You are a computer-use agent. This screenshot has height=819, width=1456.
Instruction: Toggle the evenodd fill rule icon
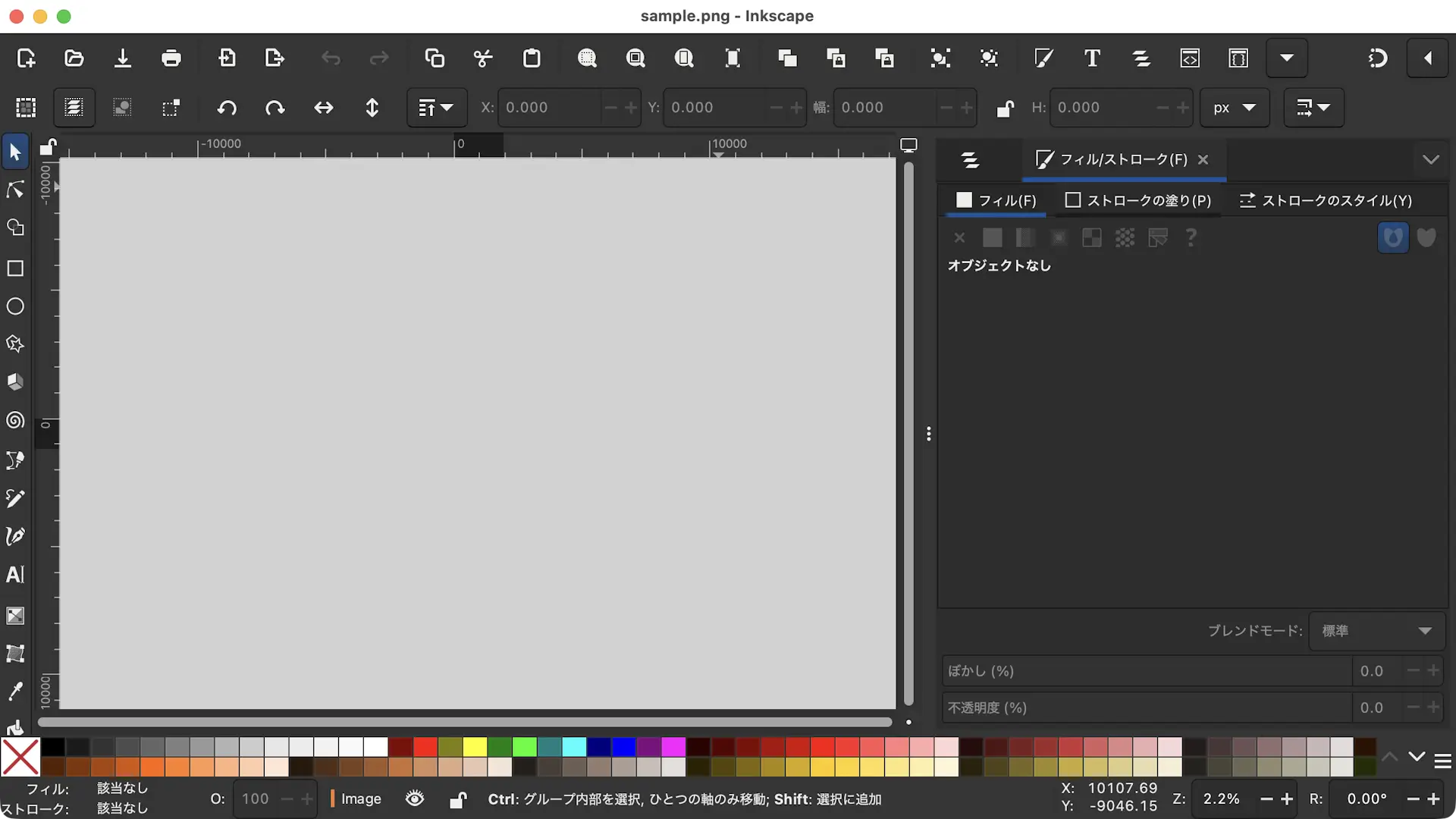1393,238
